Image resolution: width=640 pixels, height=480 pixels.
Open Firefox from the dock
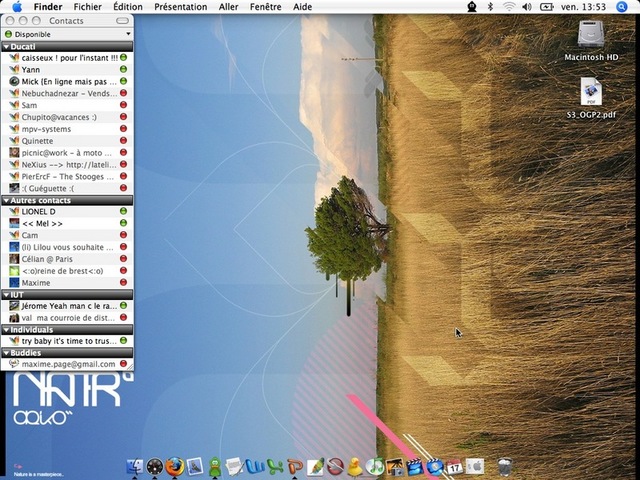tap(175, 466)
